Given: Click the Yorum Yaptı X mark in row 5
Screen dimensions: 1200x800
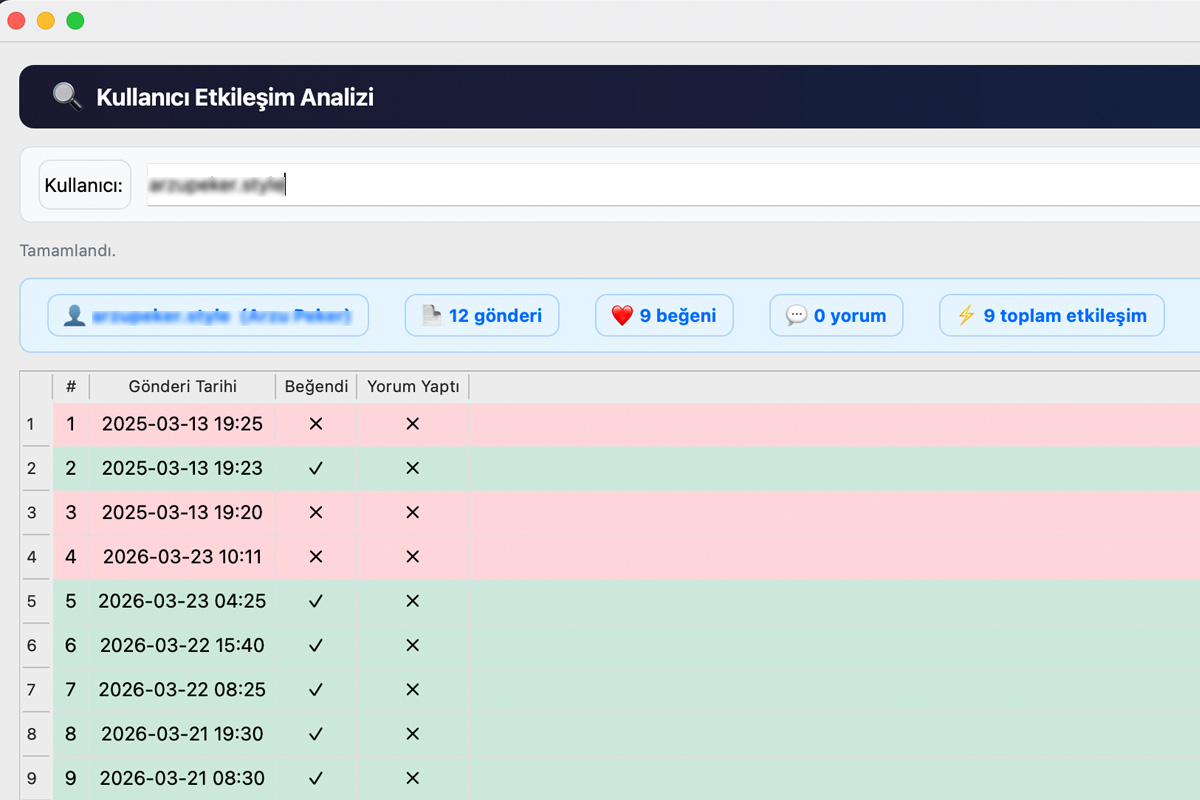Looking at the screenshot, I should (x=412, y=601).
